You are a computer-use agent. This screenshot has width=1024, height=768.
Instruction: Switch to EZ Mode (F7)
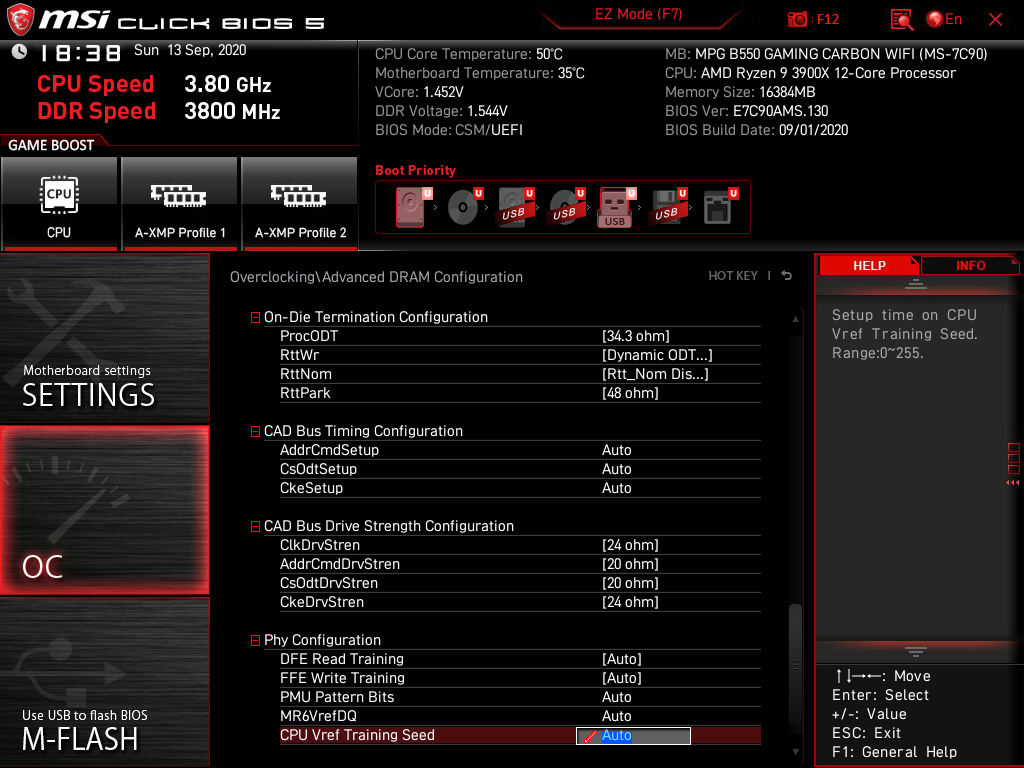[638, 15]
